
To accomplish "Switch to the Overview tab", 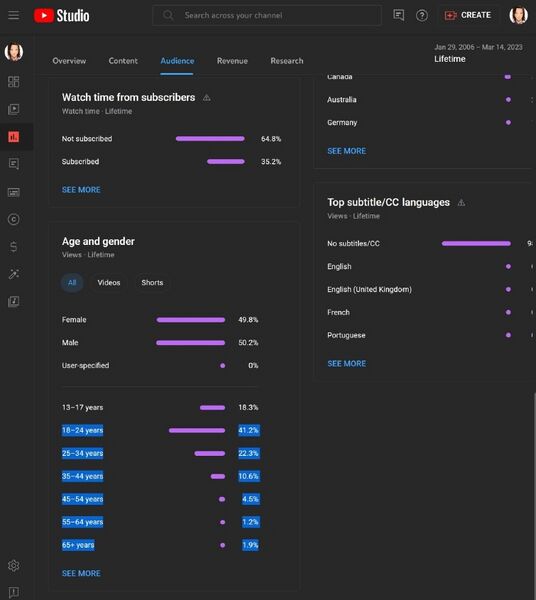I will (69, 61).
